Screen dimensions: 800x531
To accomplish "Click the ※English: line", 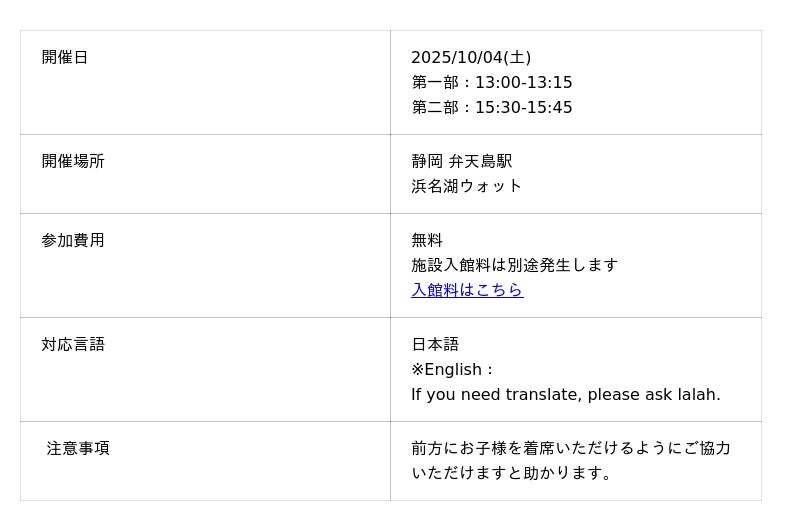I will [452, 370].
